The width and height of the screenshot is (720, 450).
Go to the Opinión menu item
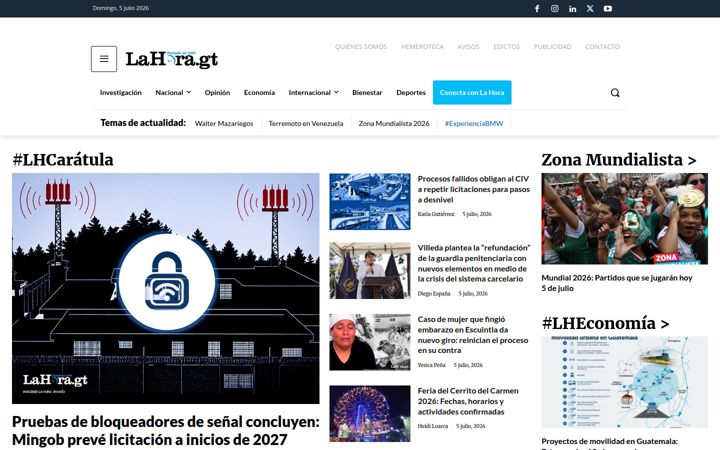point(217,93)
